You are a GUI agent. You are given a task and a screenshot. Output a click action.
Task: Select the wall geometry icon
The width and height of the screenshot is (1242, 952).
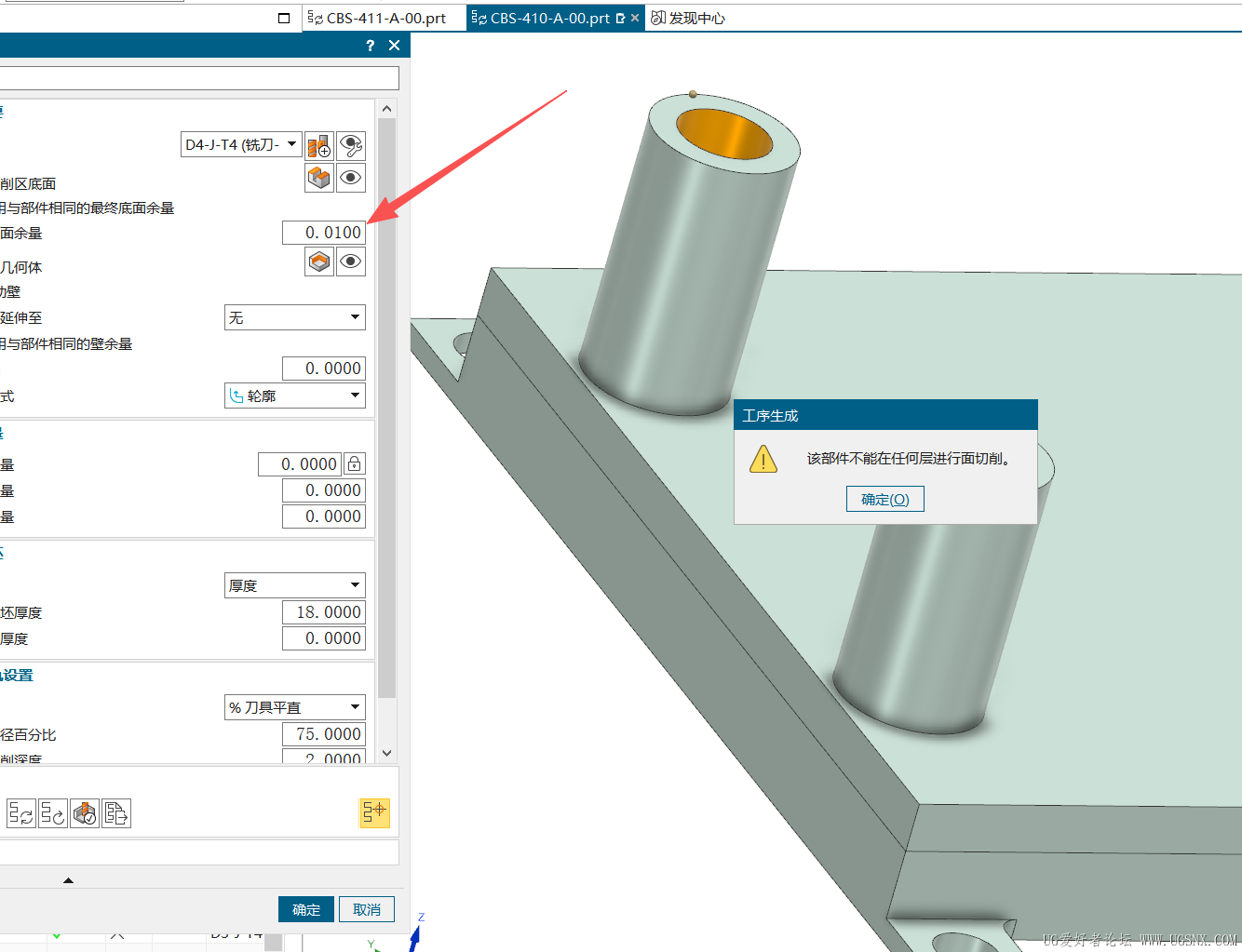[319, 262]
